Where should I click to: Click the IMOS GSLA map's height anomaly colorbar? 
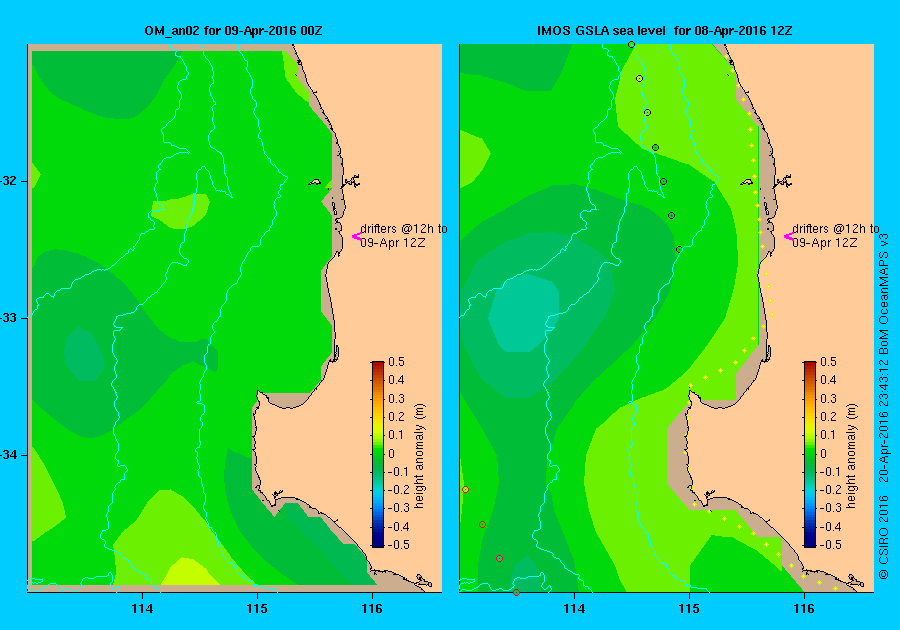809,454
